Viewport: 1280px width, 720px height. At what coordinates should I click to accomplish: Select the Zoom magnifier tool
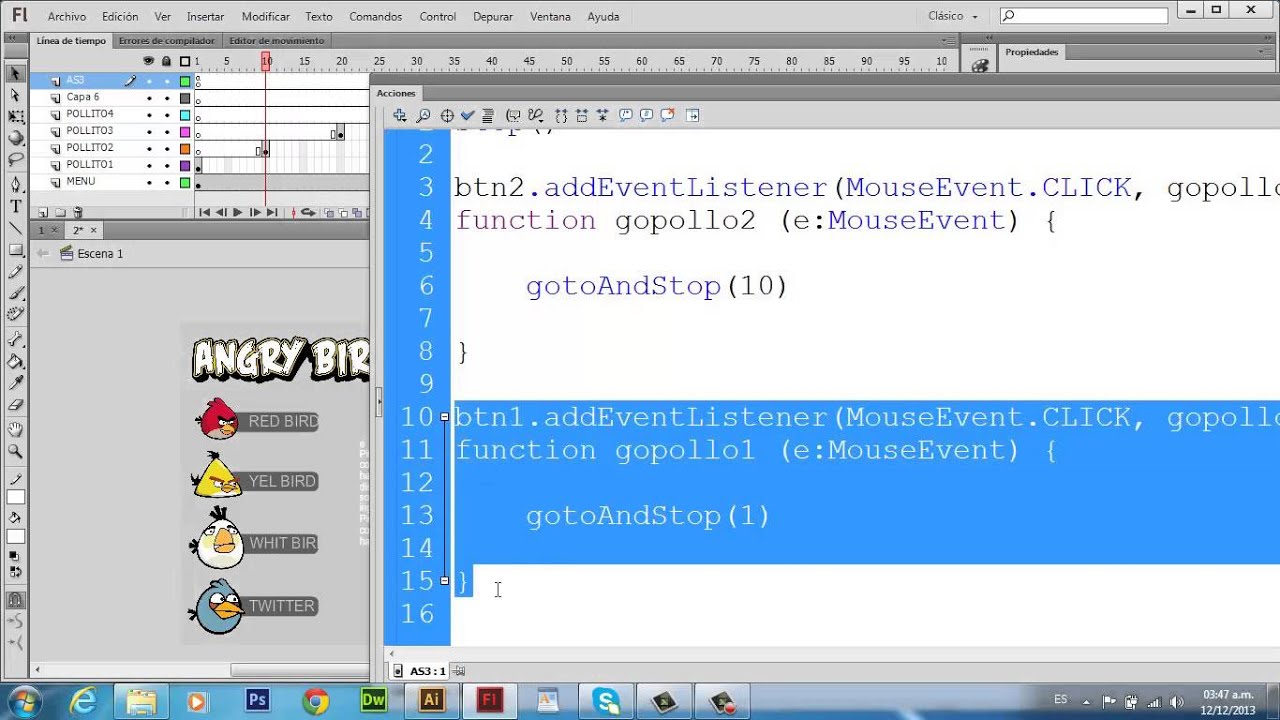click(15, 452)
